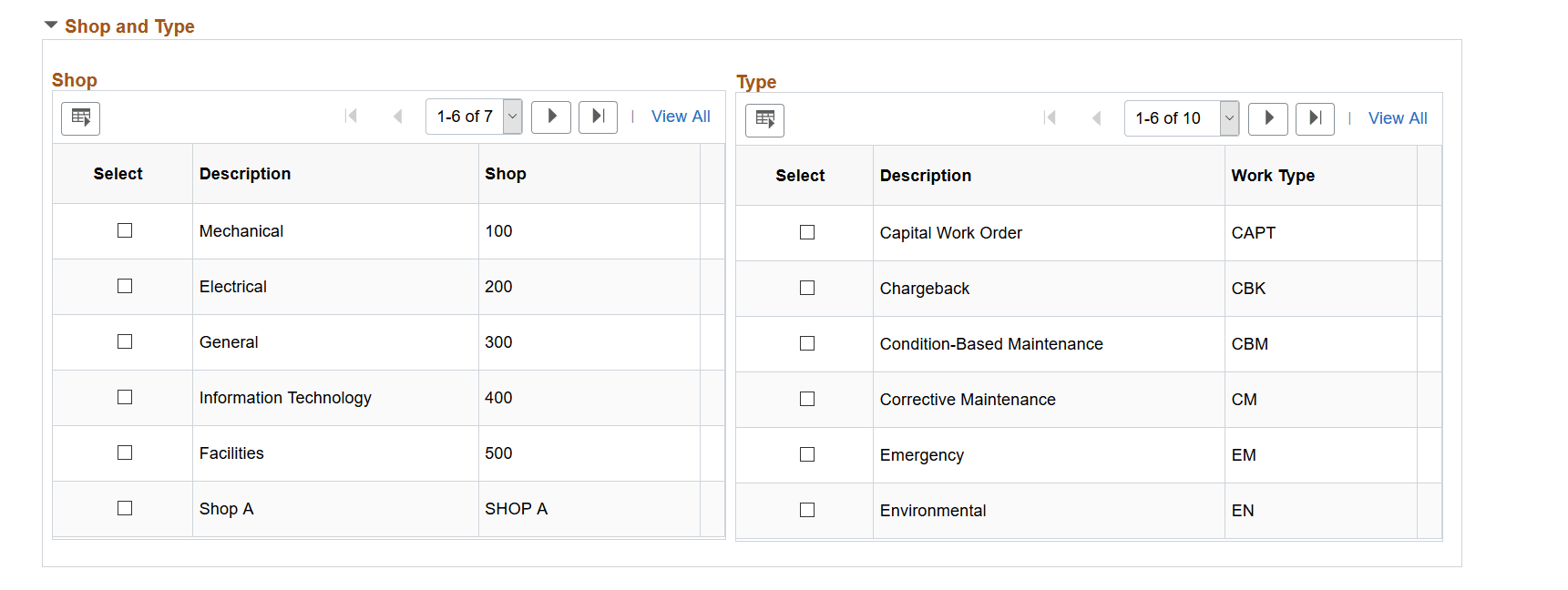The image size is (1568, 590).
Task: Click the Capital Work Order text
Action: point(951,233)
